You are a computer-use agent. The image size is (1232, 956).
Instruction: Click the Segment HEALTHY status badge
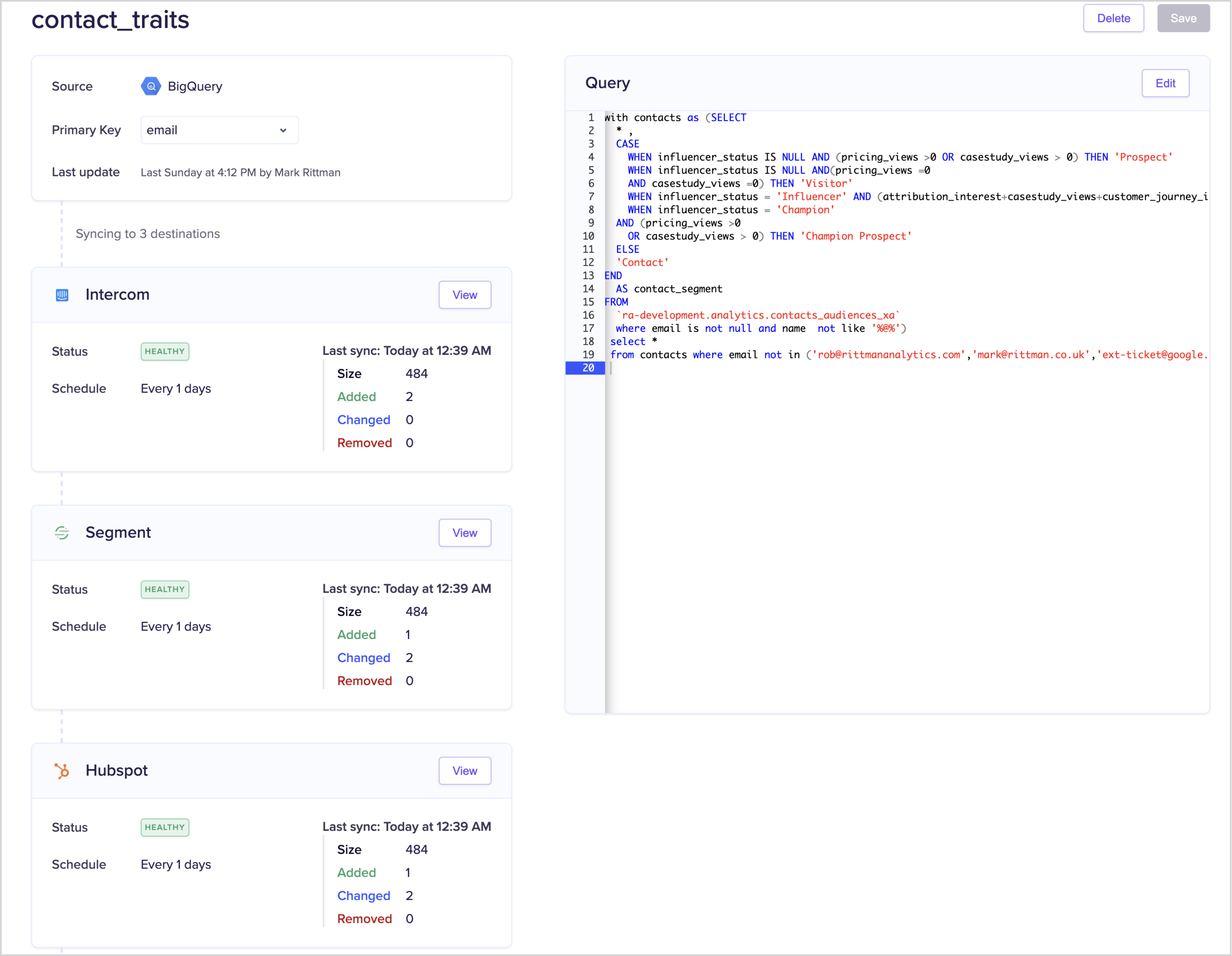pyautogui.click(x=165, y=589)
